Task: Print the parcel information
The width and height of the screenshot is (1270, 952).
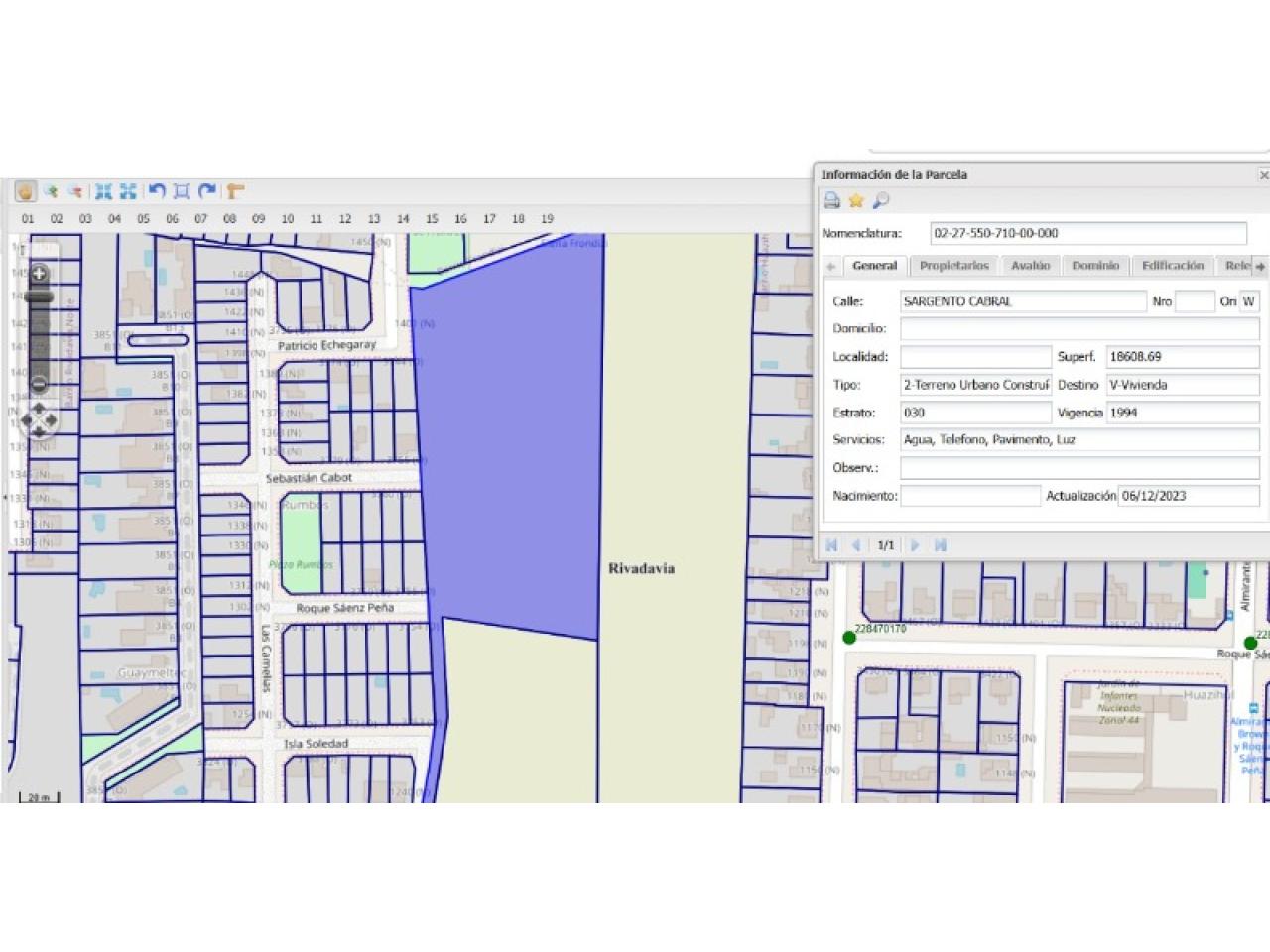Action: [831, 201]
